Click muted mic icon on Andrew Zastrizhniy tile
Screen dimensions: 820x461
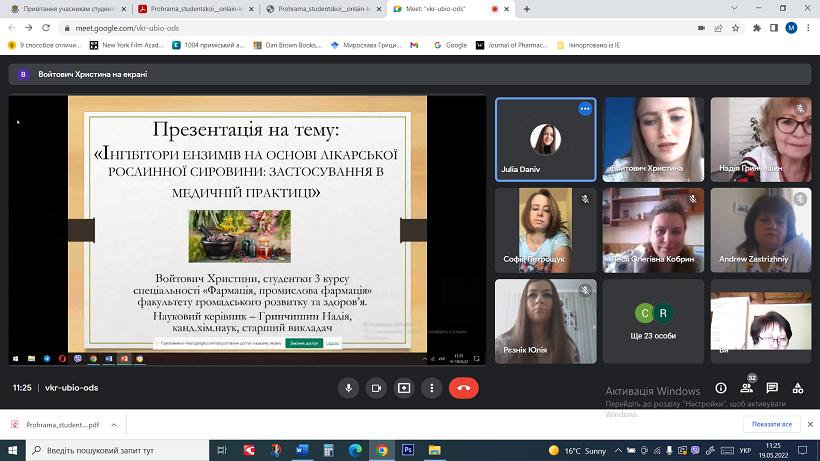pyautogui.click(x=800, y=199)
